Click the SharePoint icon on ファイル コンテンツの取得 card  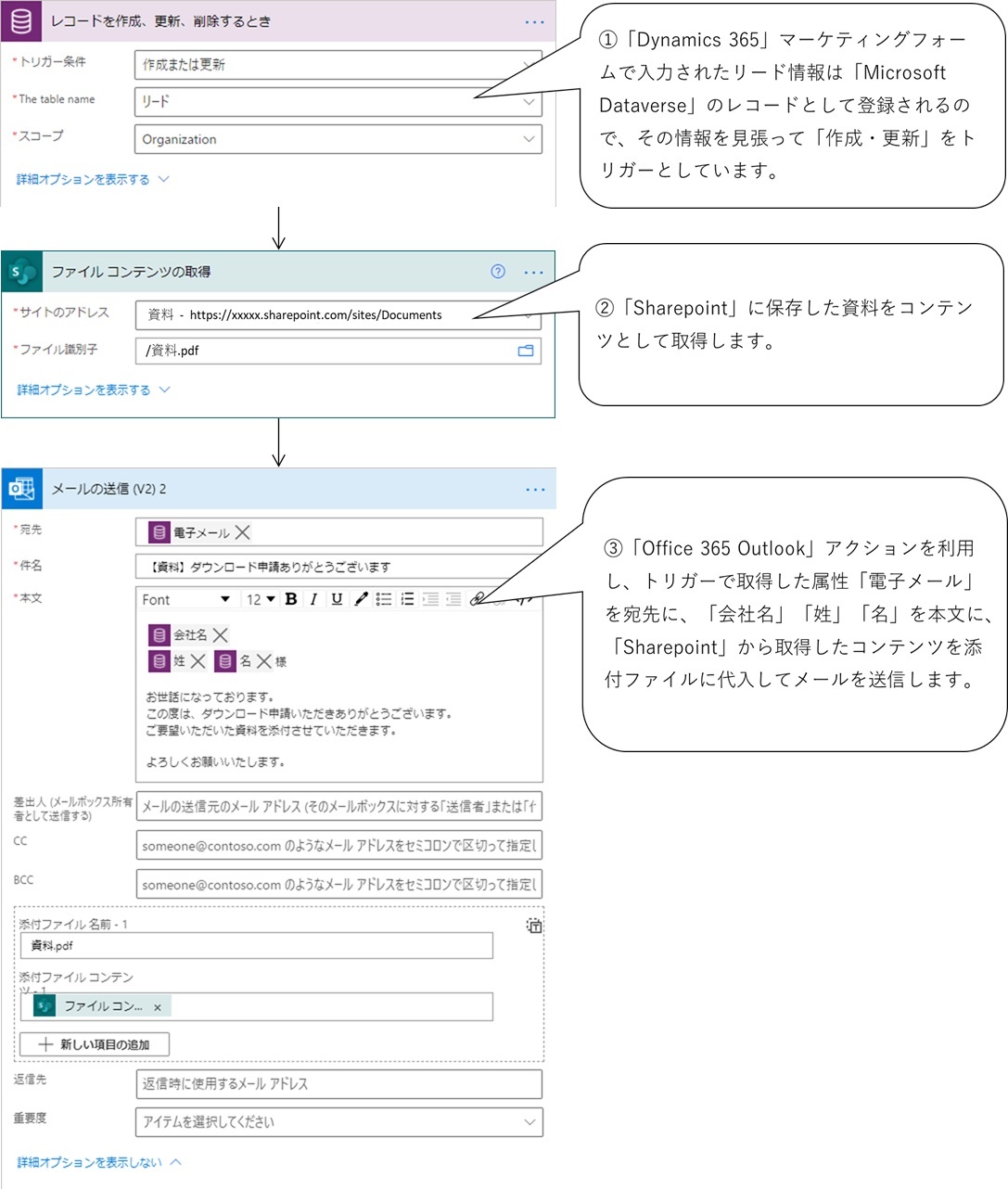(21, 272)
